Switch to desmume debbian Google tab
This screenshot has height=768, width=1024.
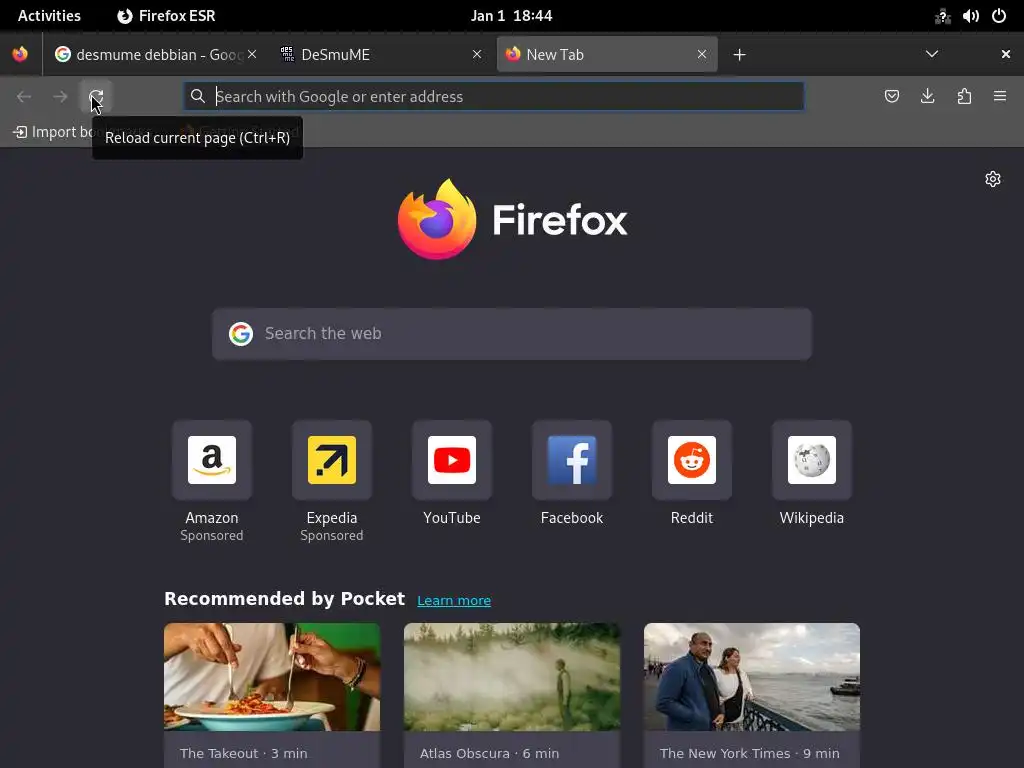click(x=157, y=54)
